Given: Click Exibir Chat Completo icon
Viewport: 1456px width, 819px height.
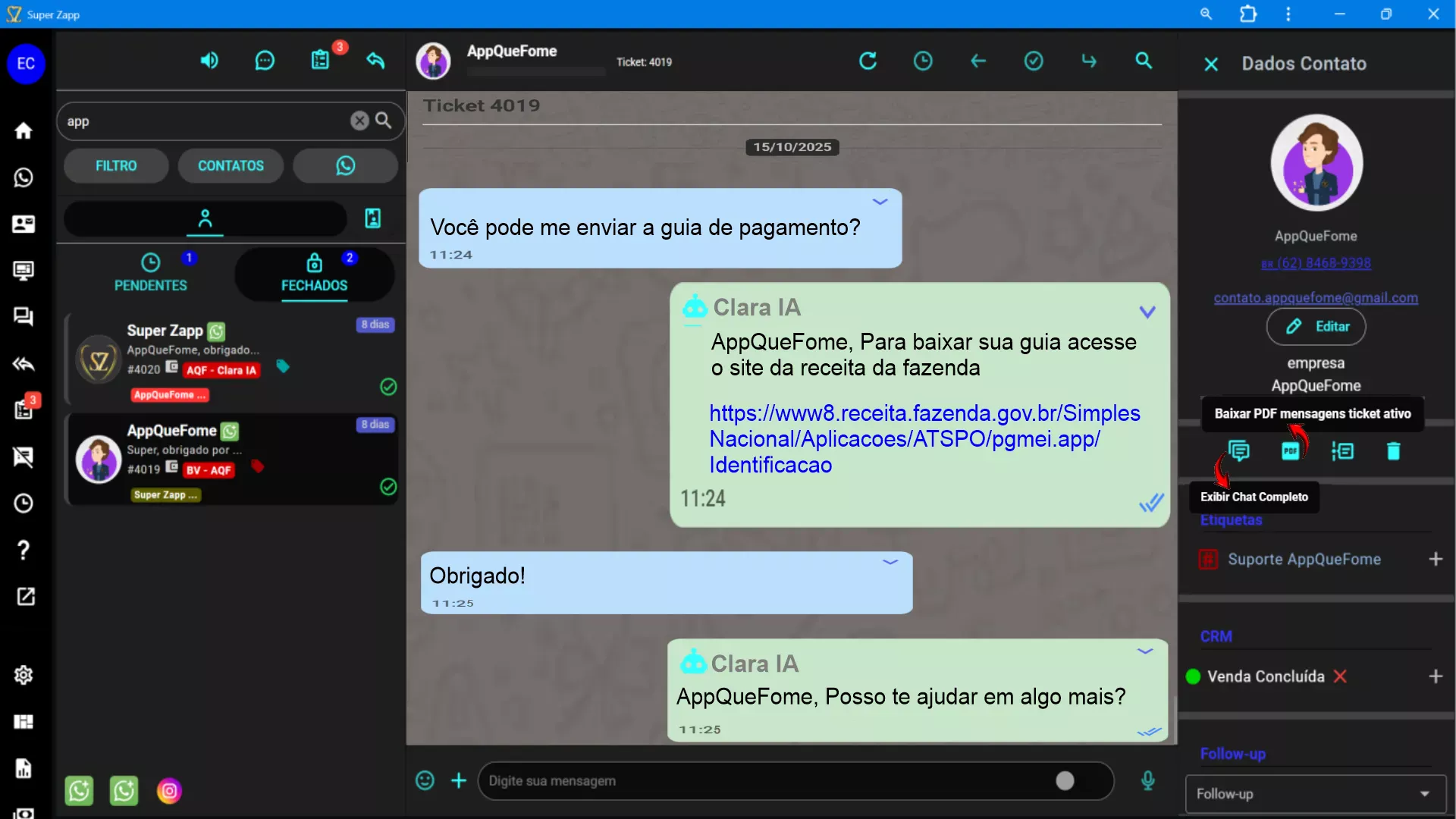Looking at the screenshot, I should click(1239, 452).
